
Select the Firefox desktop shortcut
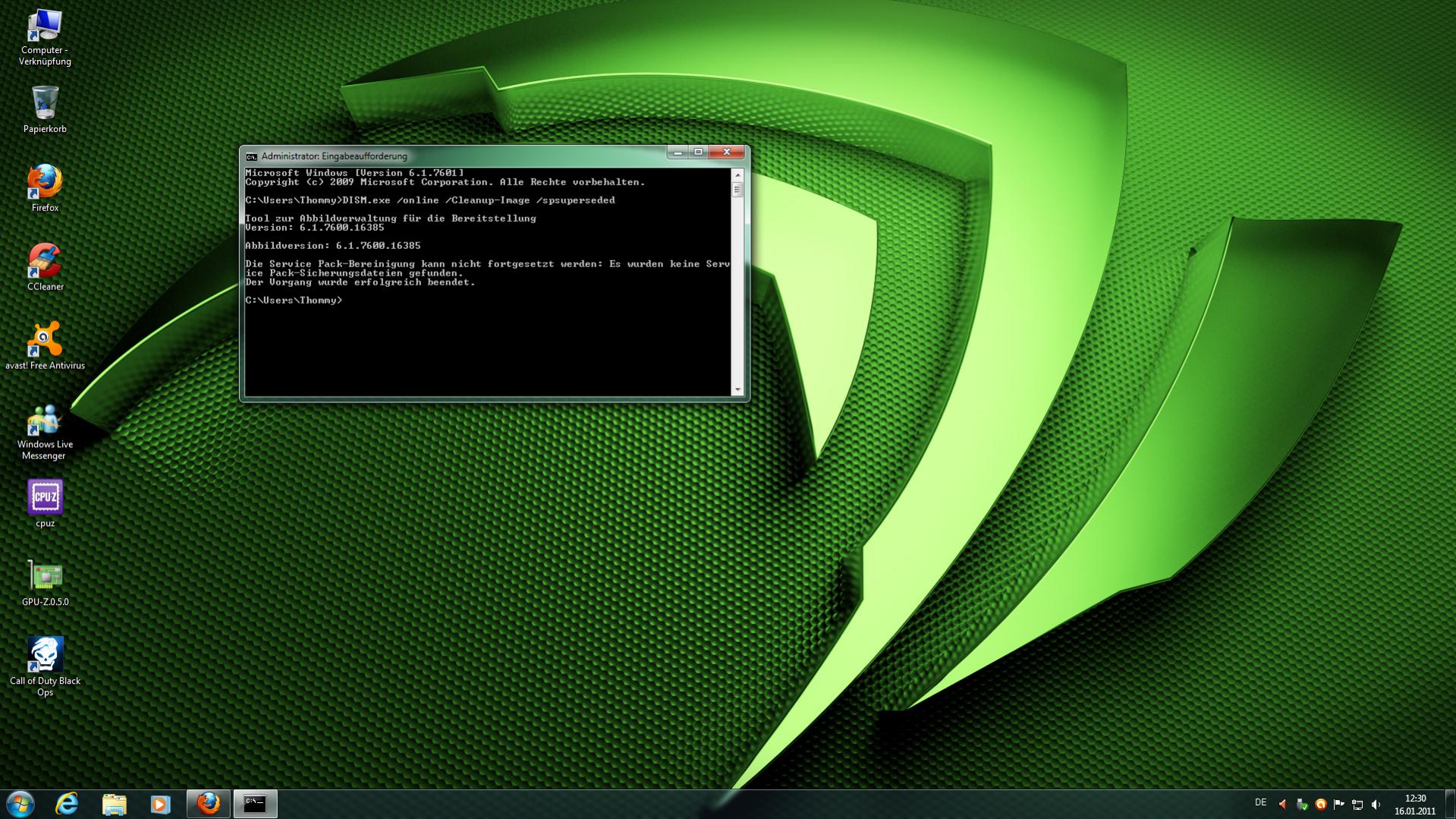(45, 188)
